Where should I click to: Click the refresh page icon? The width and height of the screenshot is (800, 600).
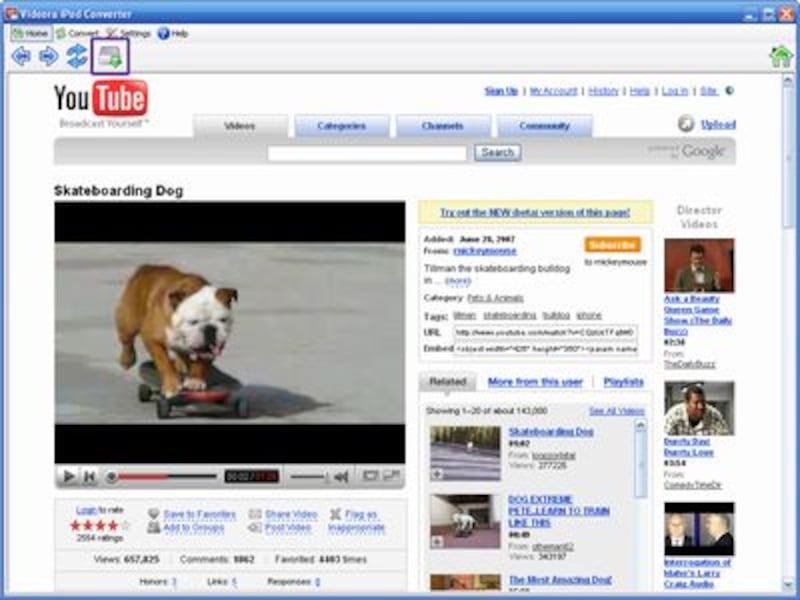76,53
